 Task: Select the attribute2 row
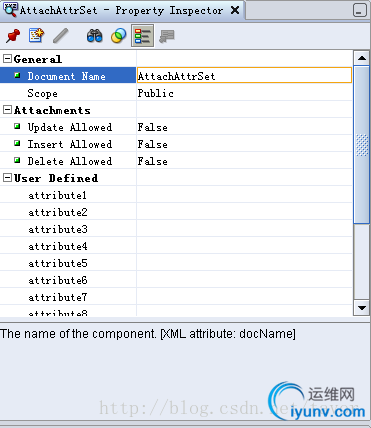click(x=176, y=212)
